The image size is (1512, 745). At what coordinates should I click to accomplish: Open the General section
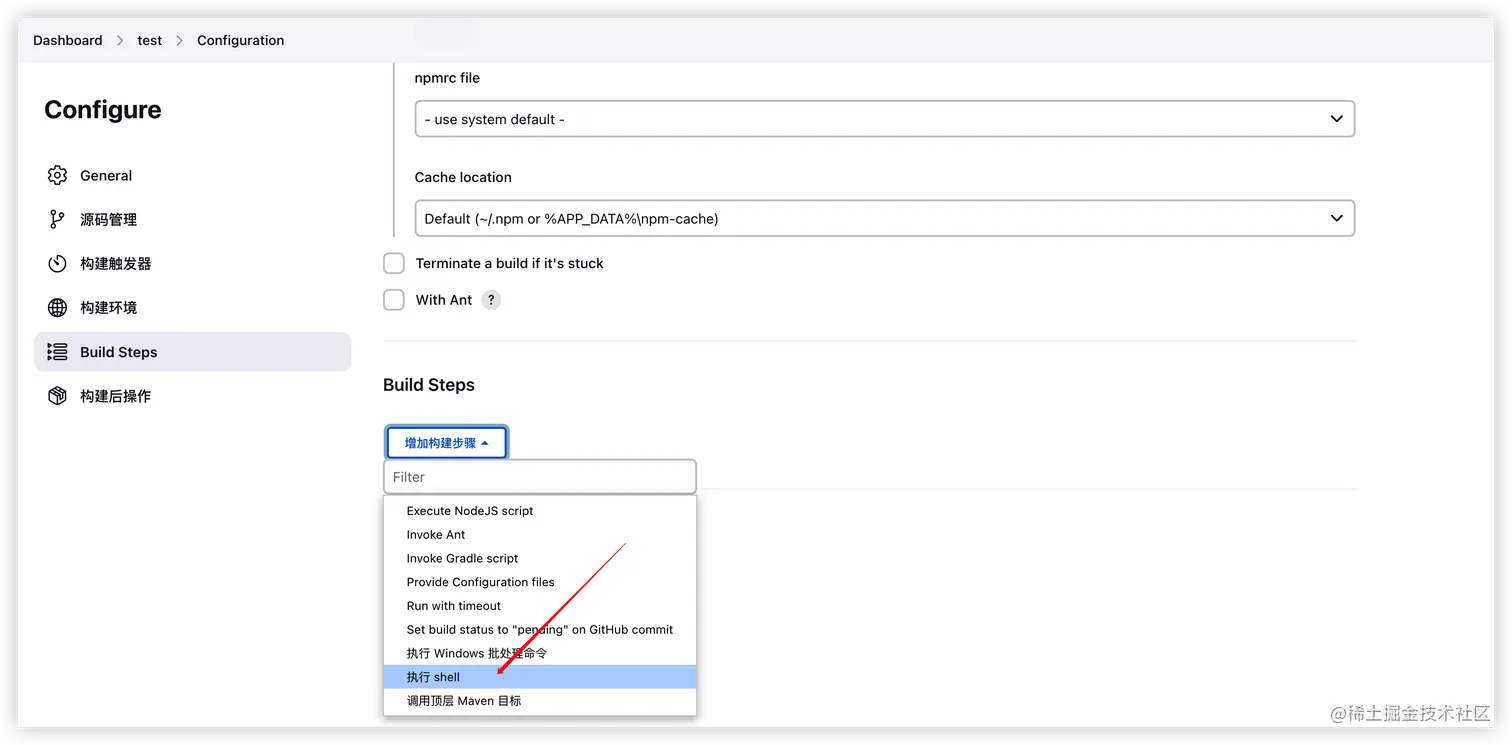coord(192,175)
